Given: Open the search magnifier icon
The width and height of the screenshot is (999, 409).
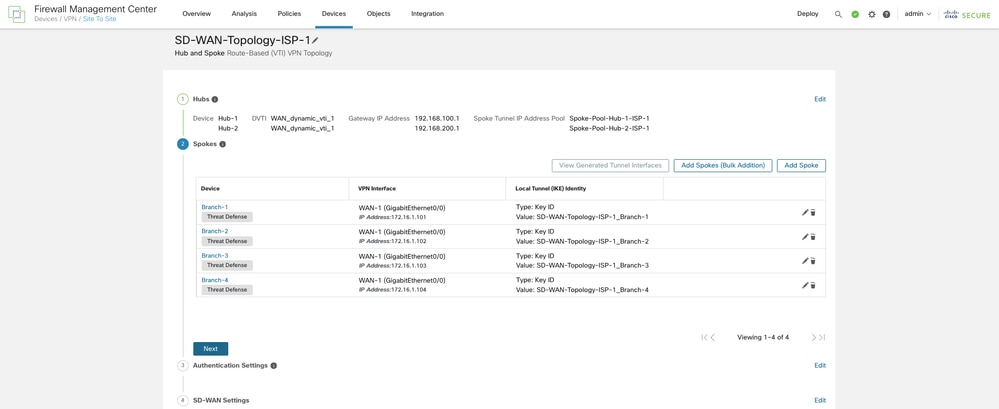Looking at the screenshot, I should click(838, 14).
